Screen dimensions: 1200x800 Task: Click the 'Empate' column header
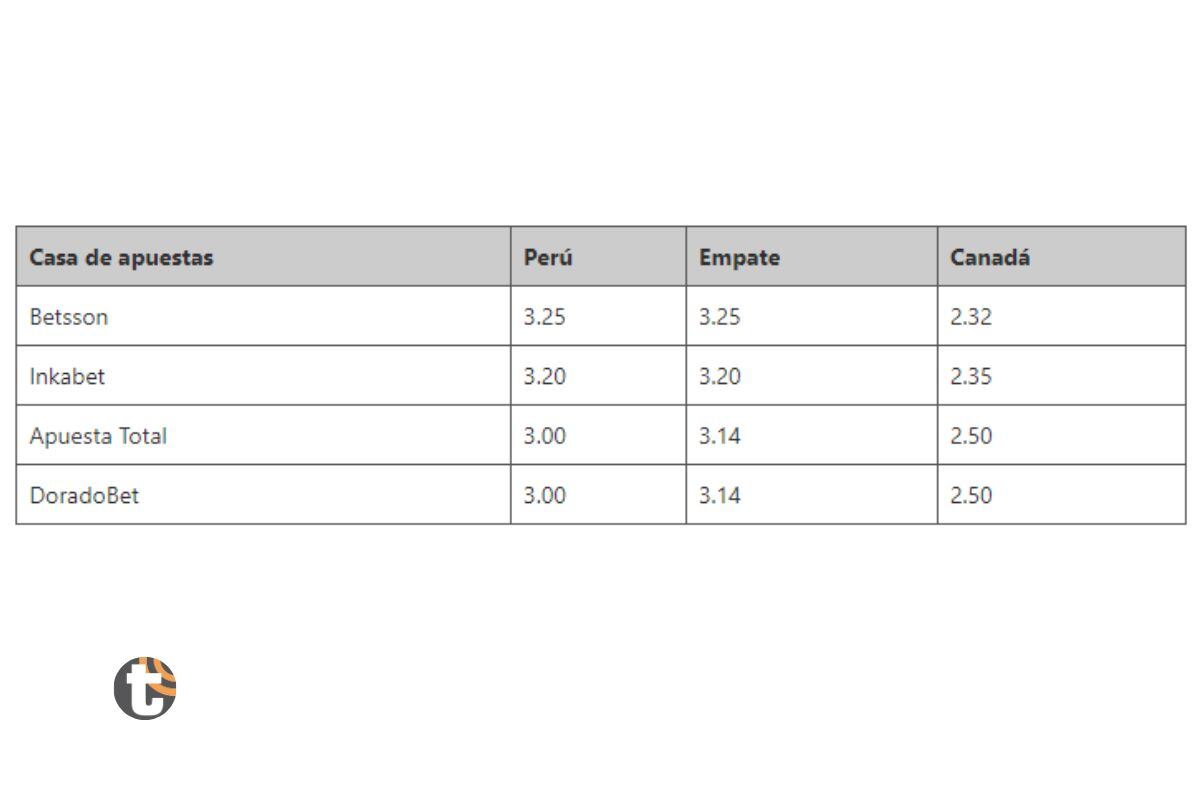pos(739,257)
